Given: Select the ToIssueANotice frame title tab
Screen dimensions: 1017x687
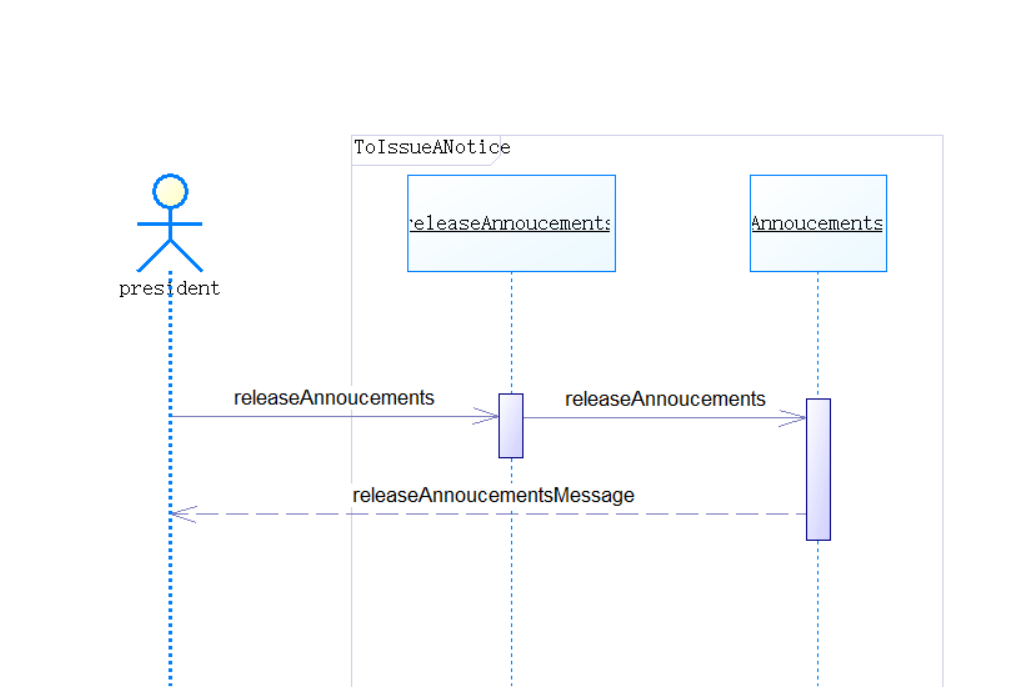Looking at the screenshot, I should pyautogui.click(x=432, y=148).
